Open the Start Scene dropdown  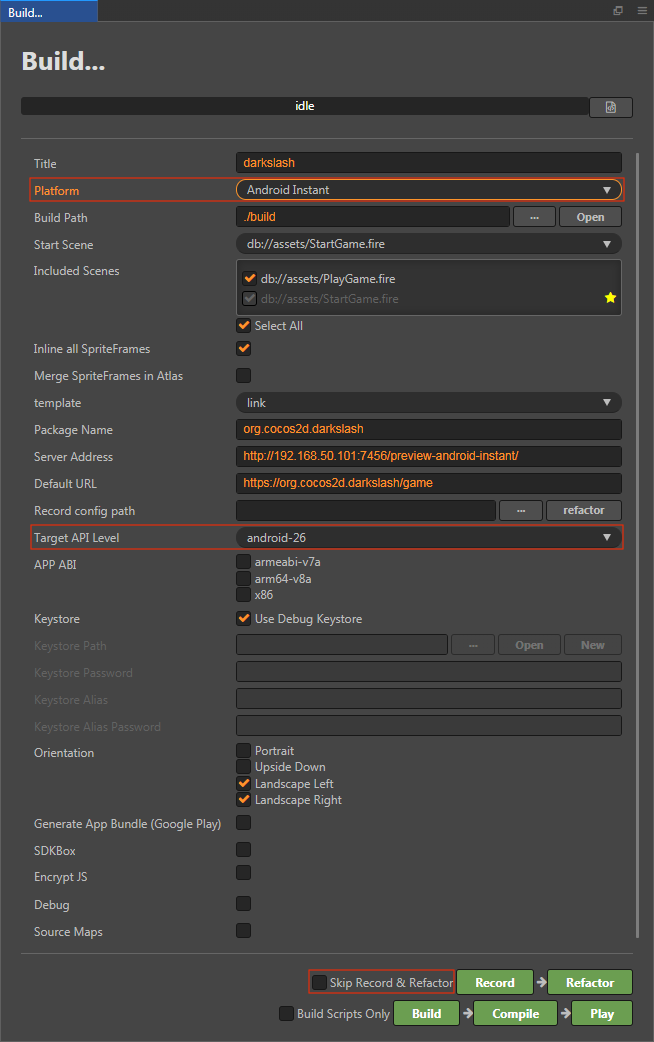(429, 244)
